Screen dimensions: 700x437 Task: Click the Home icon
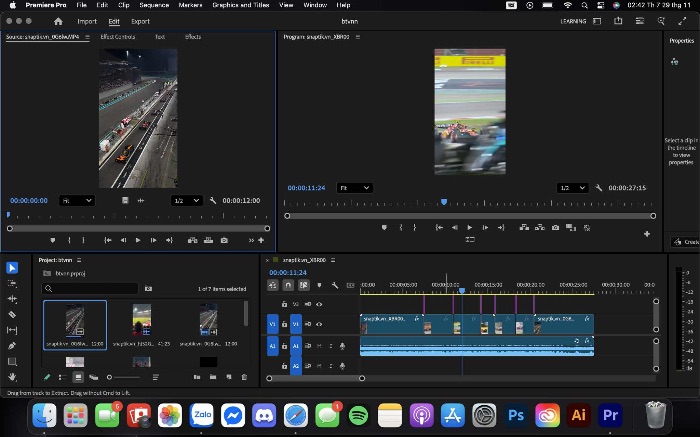coord(58,21)
